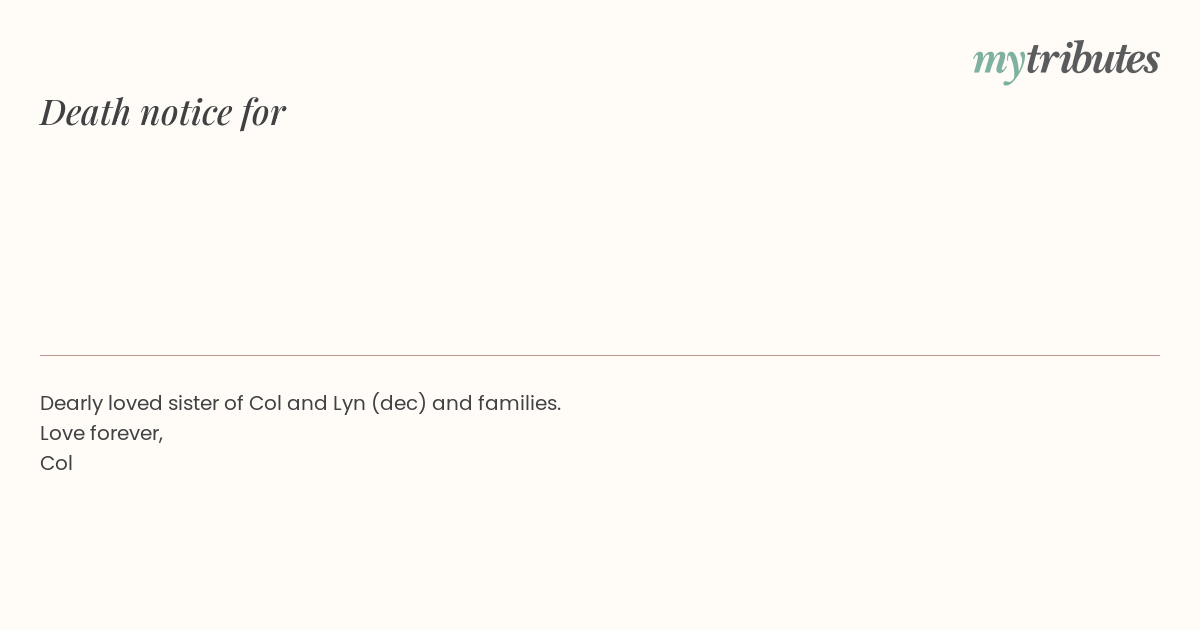Select the "Death notice for" heading
The image size is (1200, 630).
(163, 112)
